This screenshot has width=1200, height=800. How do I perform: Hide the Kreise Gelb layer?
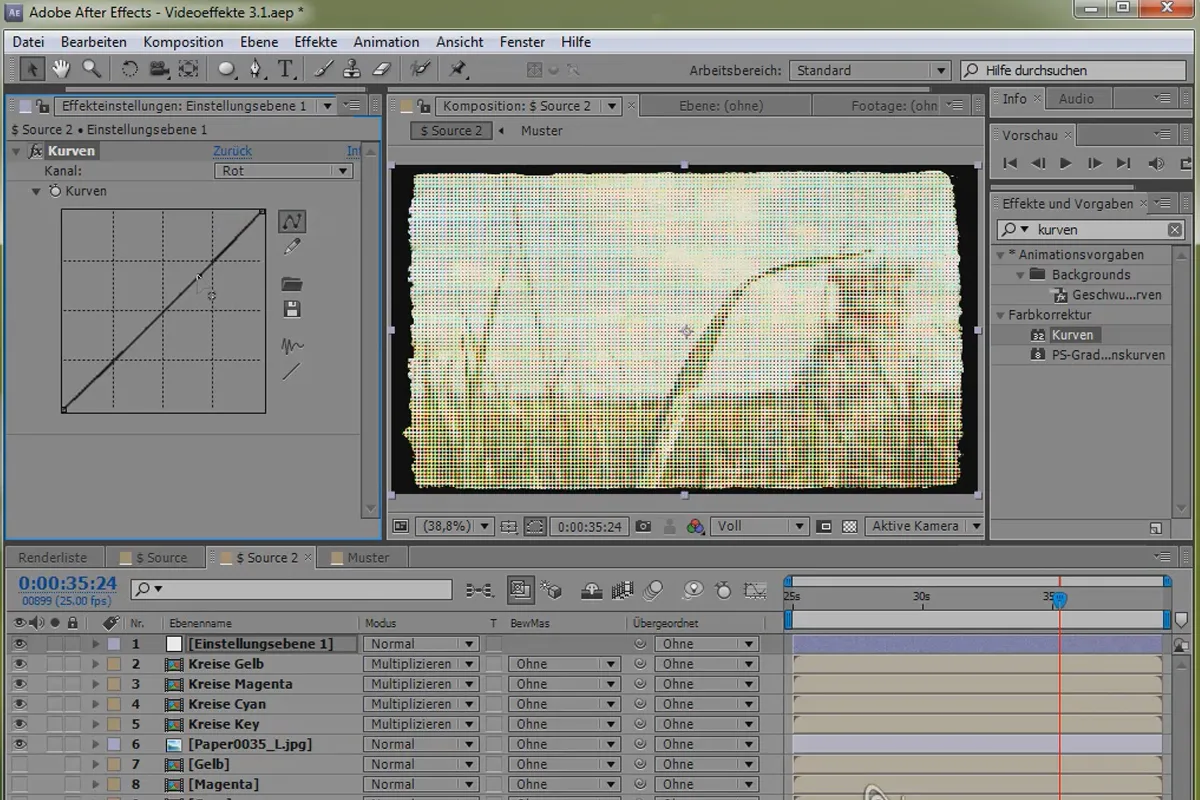pos(19,664)
